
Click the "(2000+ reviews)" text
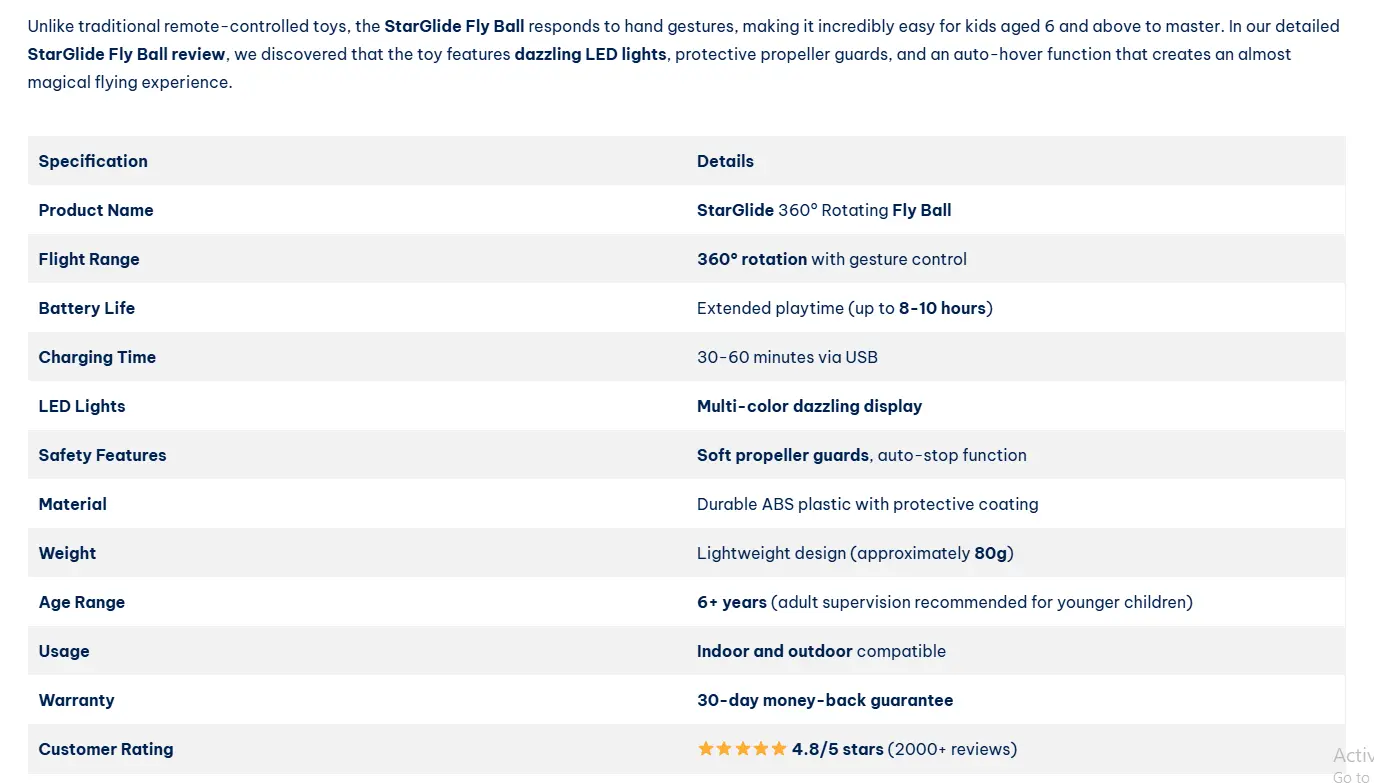(x=952, y=749)
